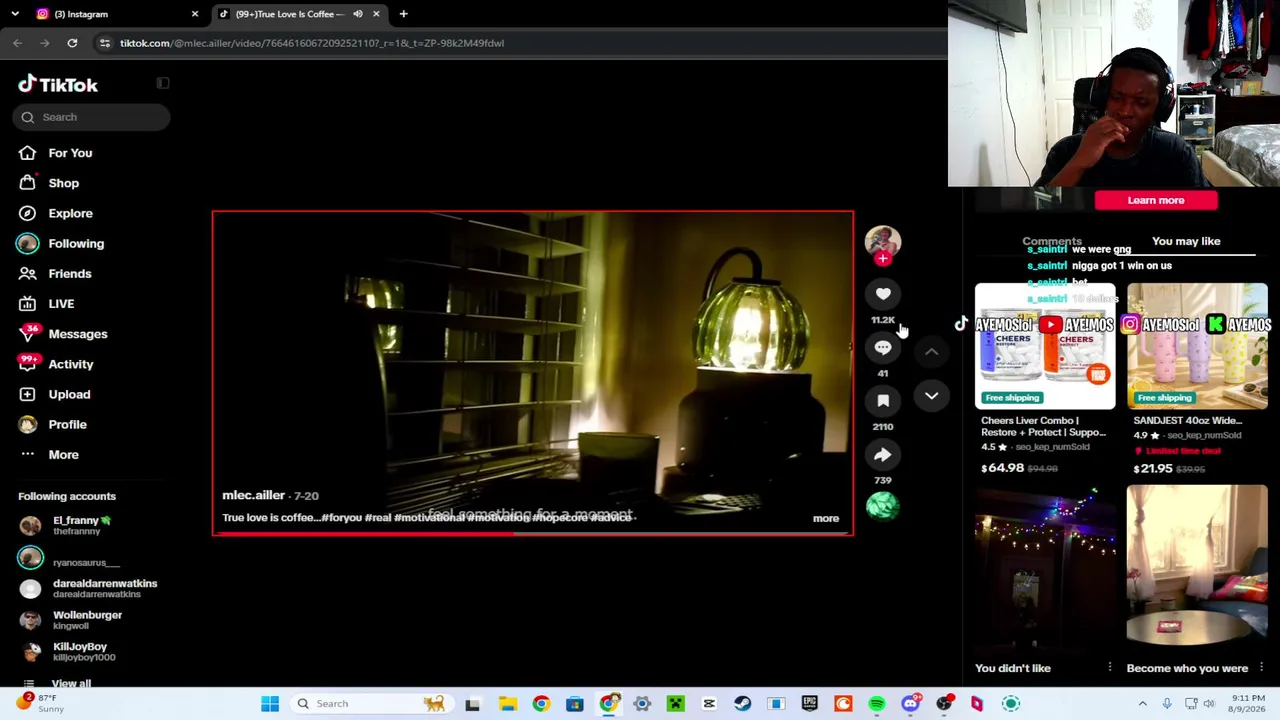Mute the TikTok tab audio
Screen dimensions: 1280x720
(x=357, y=14)
